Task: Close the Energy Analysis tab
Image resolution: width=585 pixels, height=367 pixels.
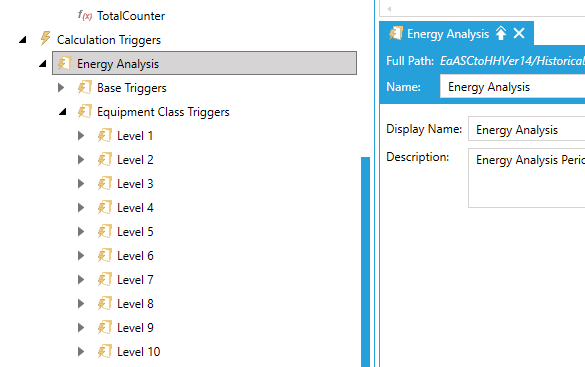Action: (x=519, y=34)
